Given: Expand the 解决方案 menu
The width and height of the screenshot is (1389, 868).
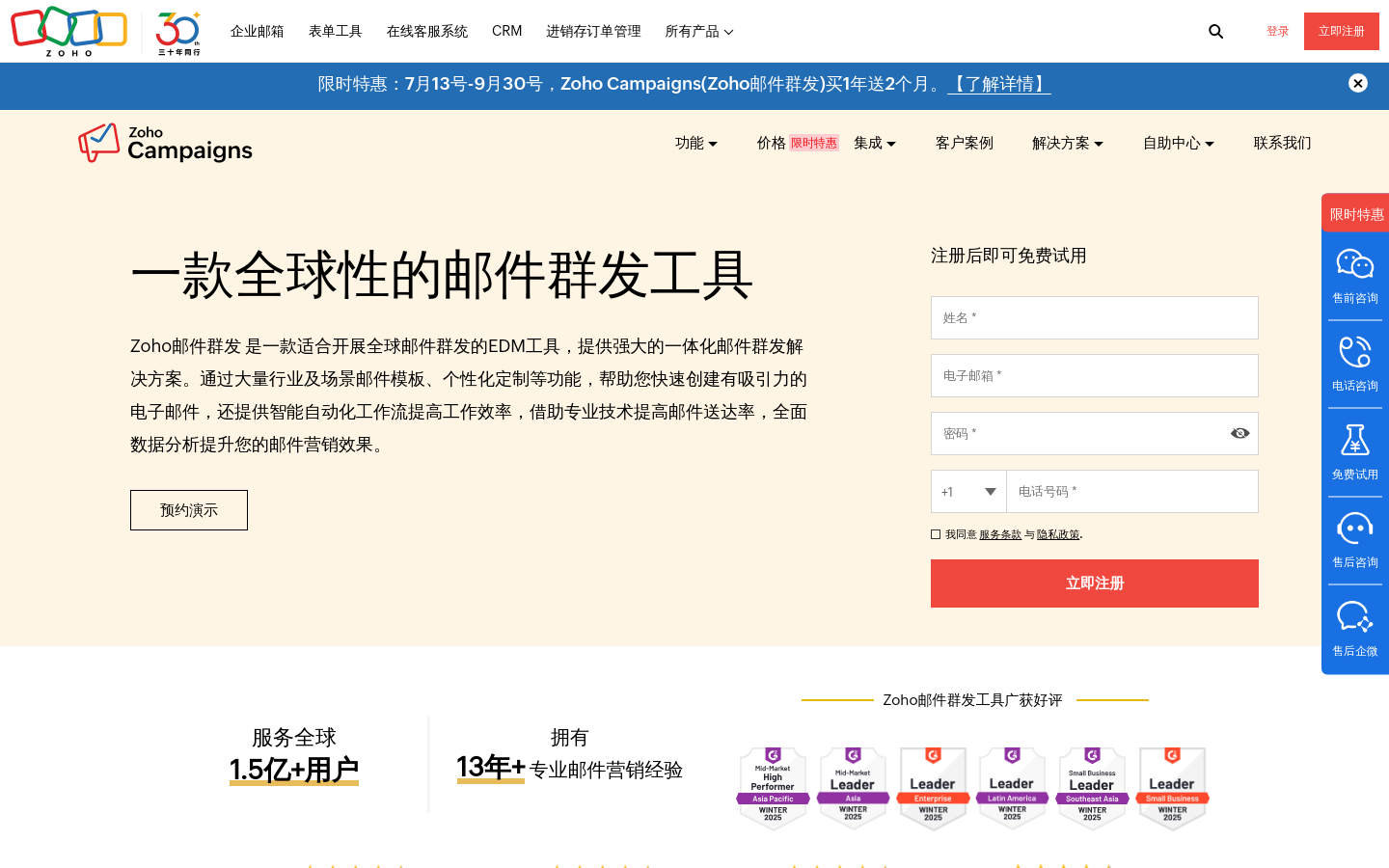Looking at the screenshot, I should pos(1068,143).
